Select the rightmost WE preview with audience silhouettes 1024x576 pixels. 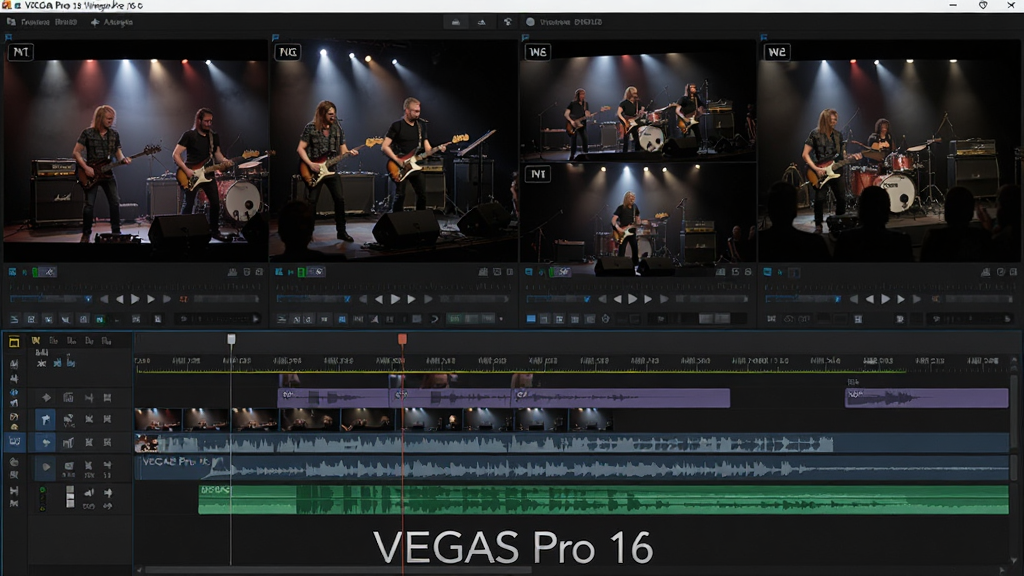coord(889,151)
